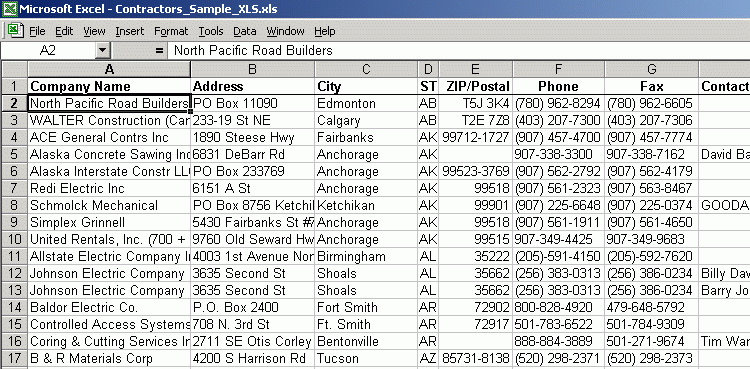Click the Address header cell

tap(253, 86)
